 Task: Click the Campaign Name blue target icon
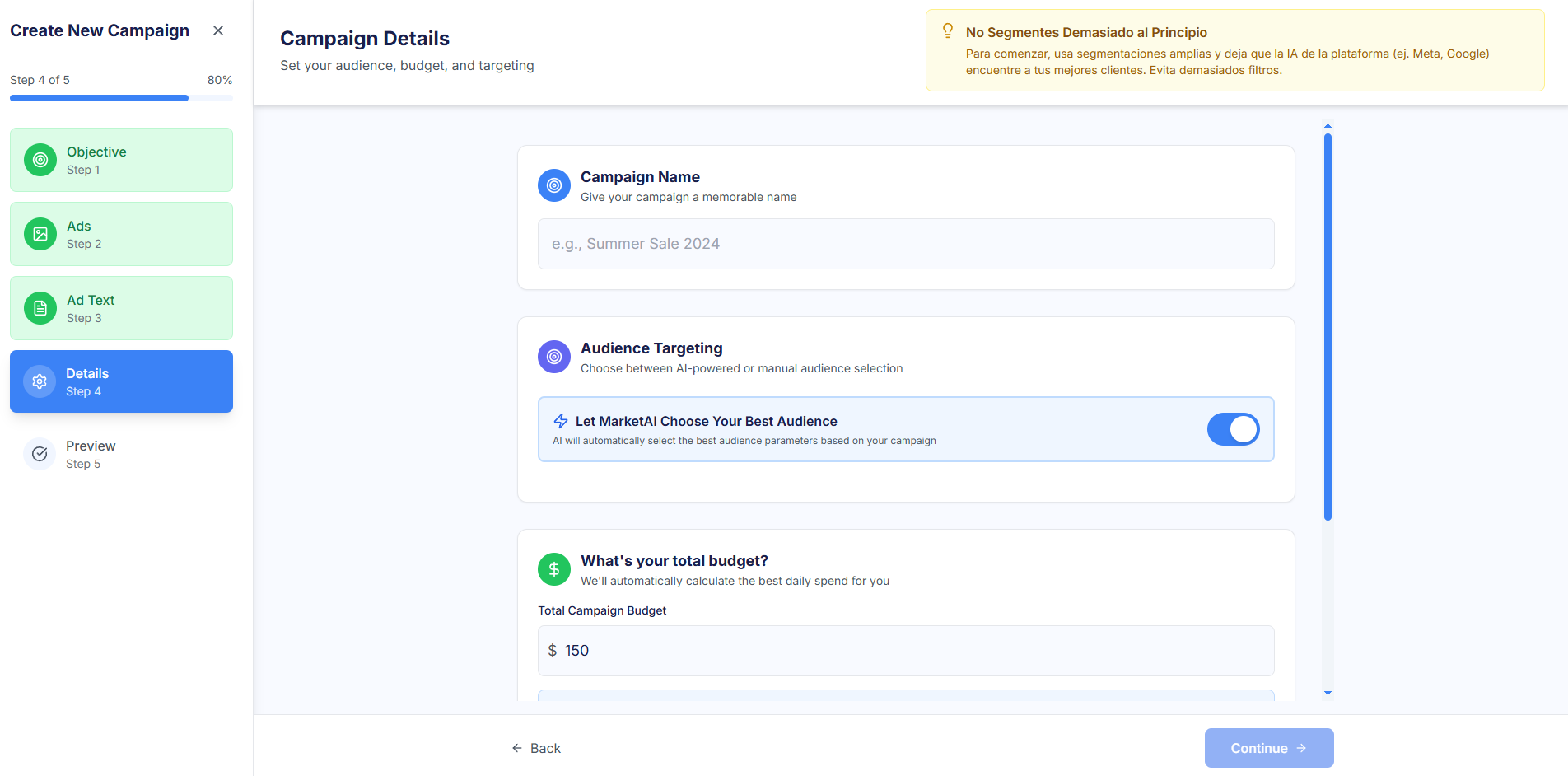[554, 185]
